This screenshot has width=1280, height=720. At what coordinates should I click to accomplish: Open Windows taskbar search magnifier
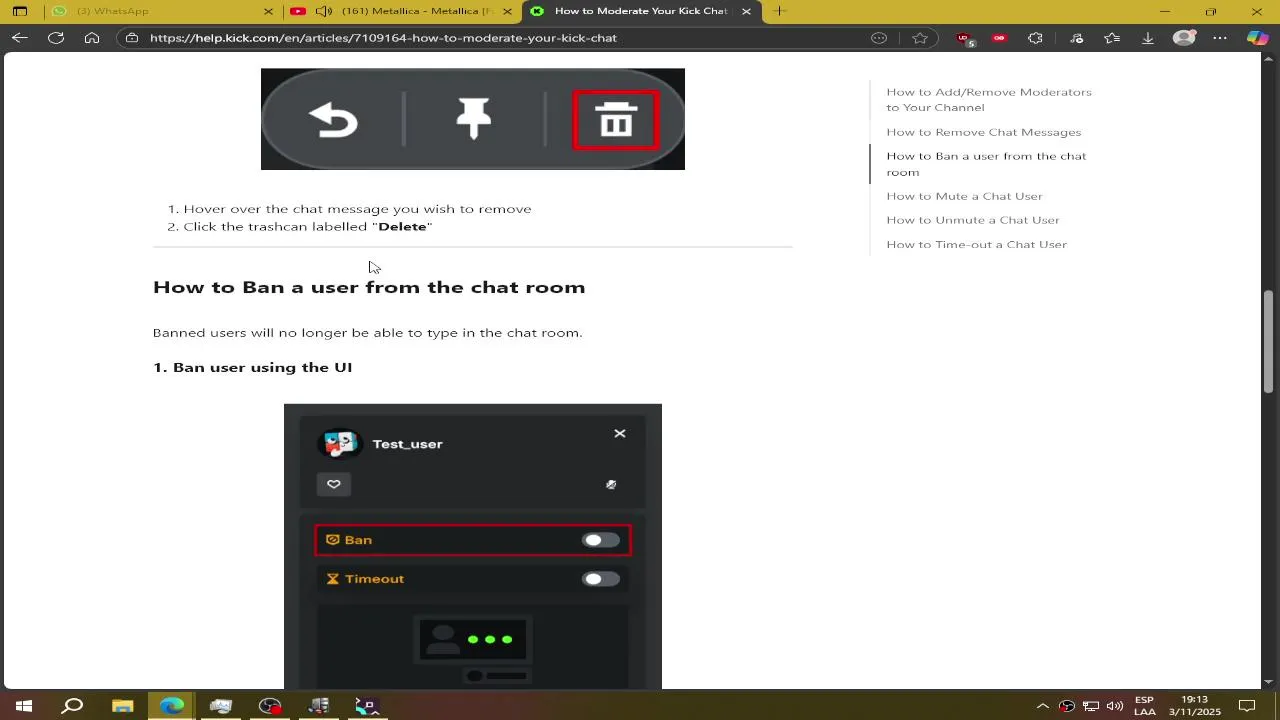pyautogui.click(x=73, y=706)
